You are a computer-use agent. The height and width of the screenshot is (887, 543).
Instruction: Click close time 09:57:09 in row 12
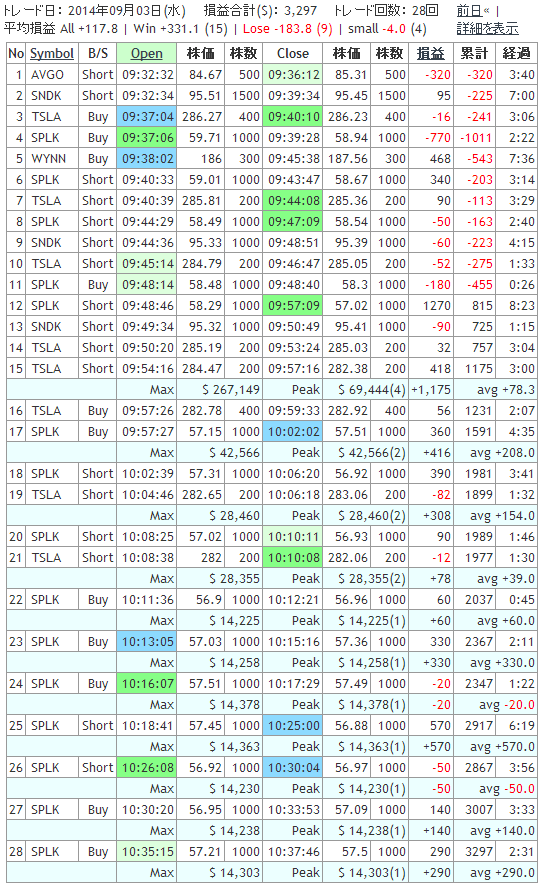pos(293,305)
